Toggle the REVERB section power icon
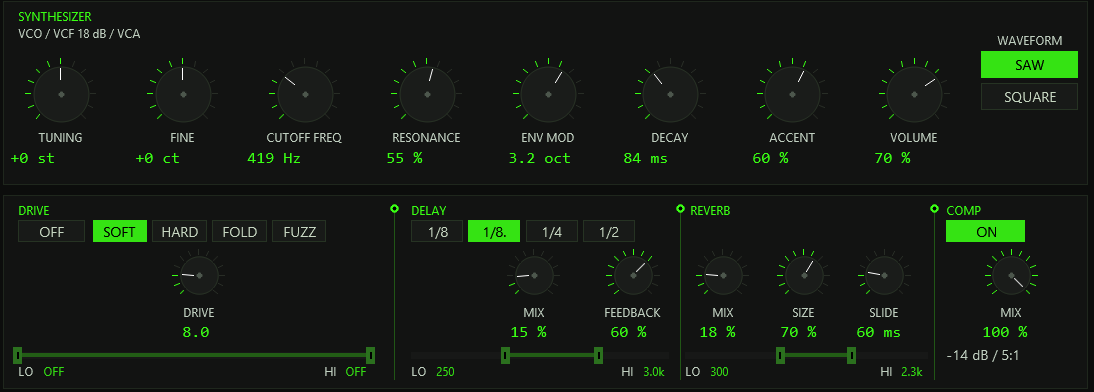Screen dimensions: 1094x392 (680, 209)
